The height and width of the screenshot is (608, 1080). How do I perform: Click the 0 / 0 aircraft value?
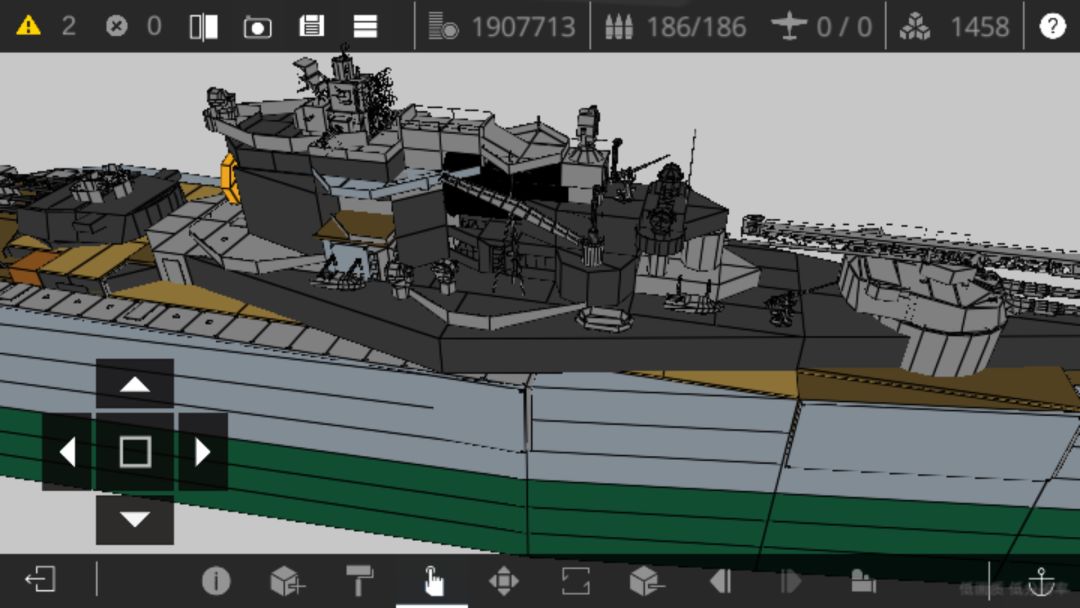[x=844, y=28]
